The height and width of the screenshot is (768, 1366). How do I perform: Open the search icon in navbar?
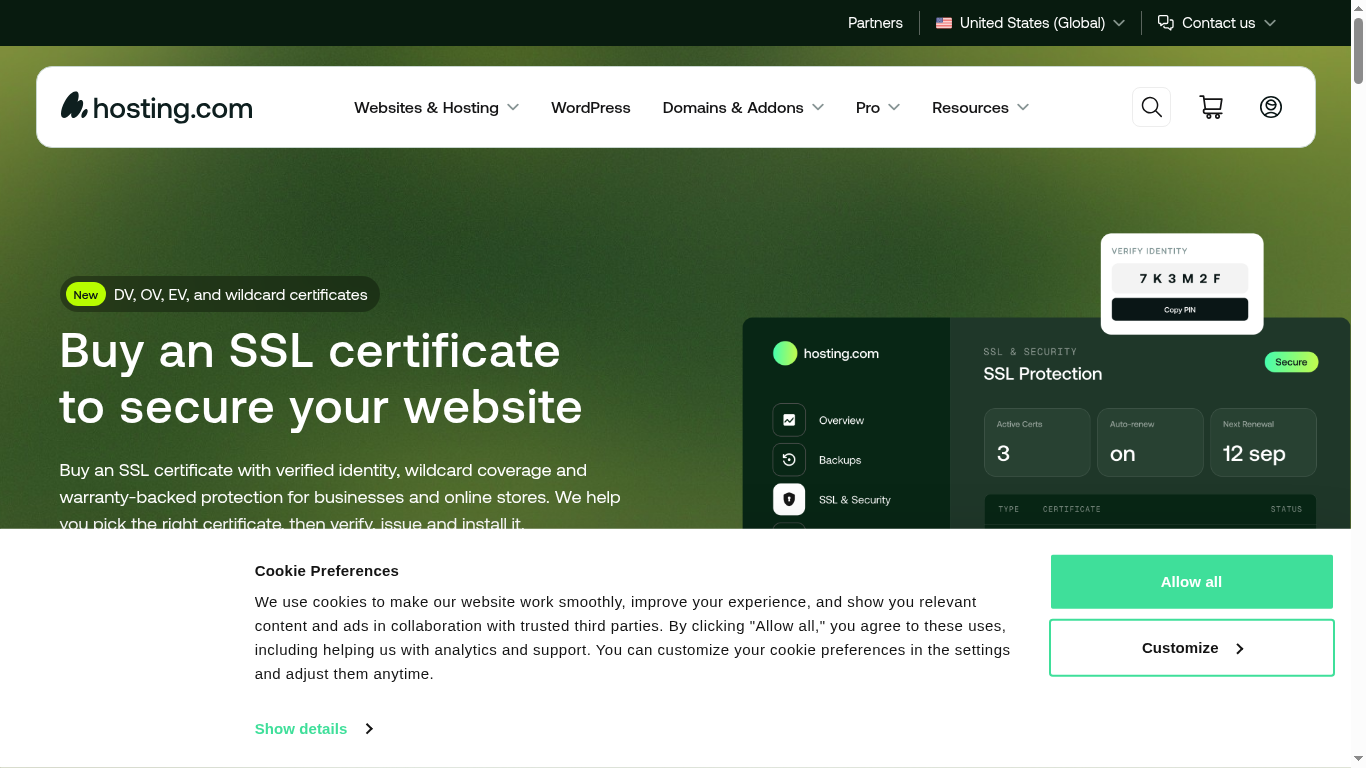1151,107
